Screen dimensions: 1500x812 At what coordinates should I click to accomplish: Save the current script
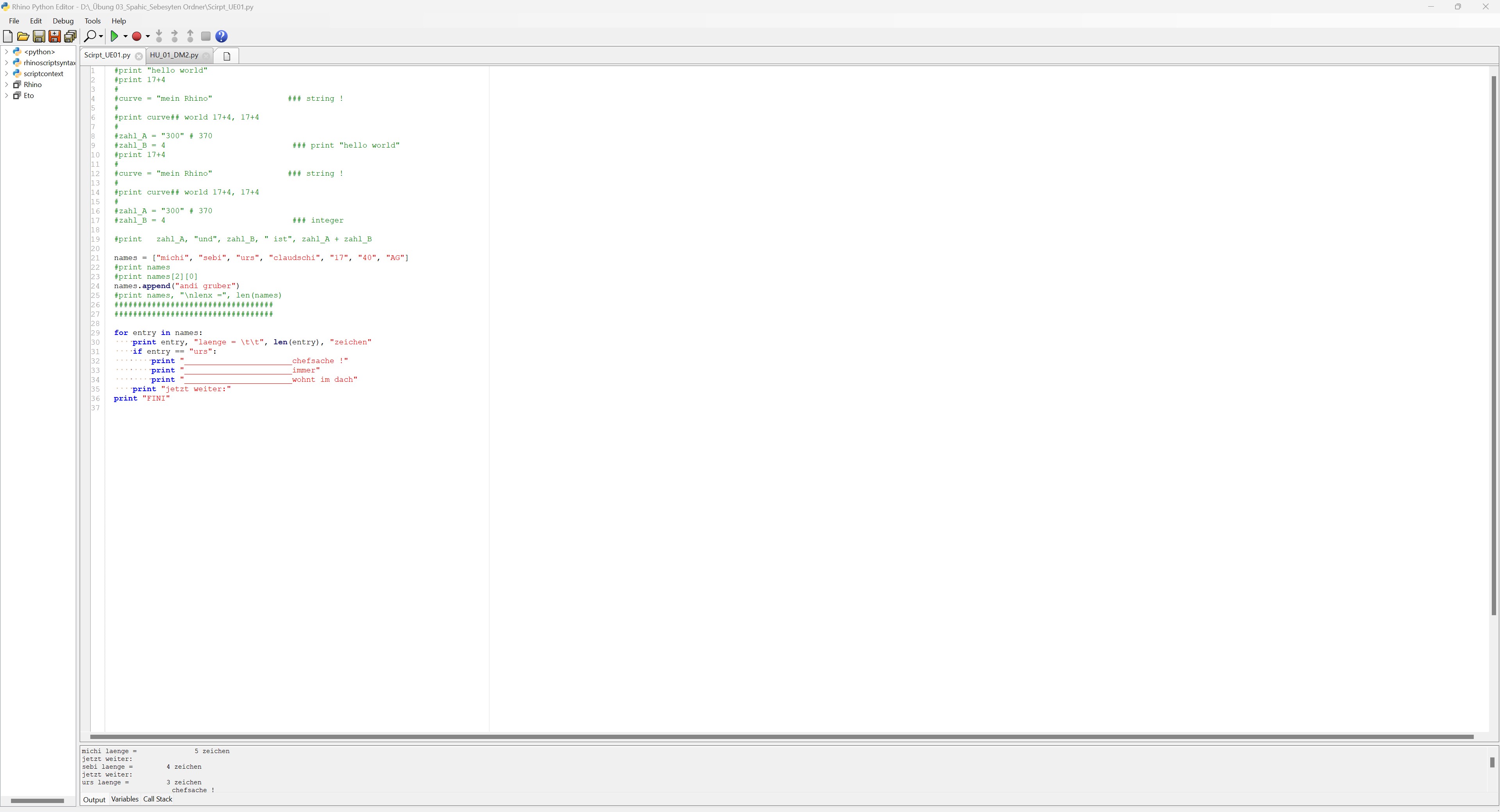[39, 36]
